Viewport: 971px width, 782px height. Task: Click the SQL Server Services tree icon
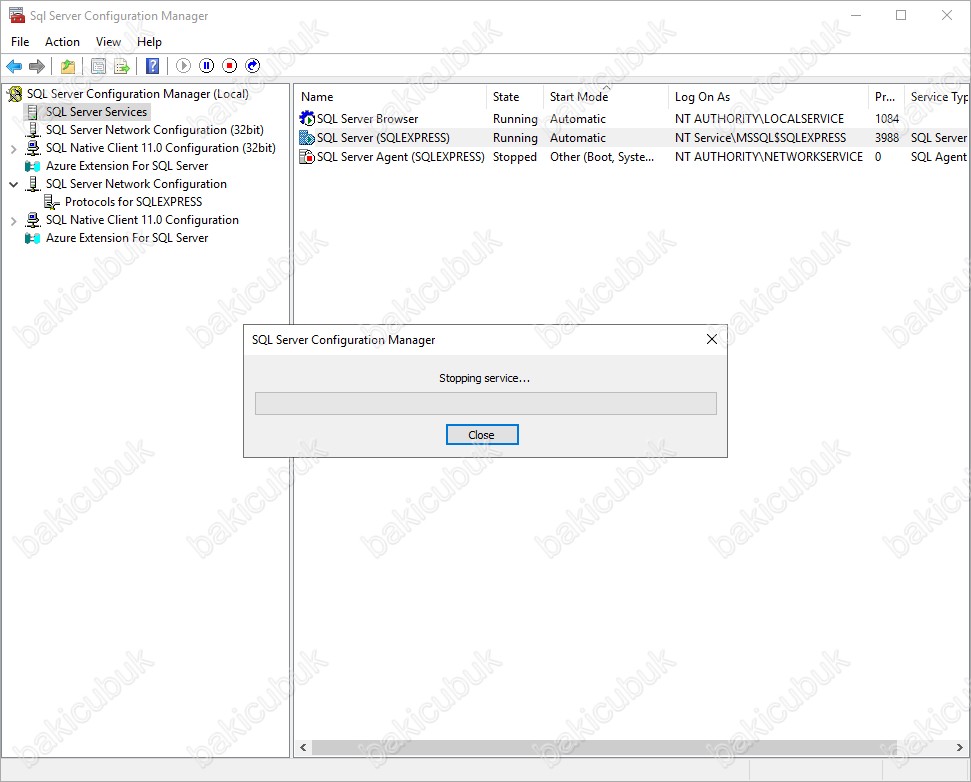pyautogui.click(x=33, y=112)
